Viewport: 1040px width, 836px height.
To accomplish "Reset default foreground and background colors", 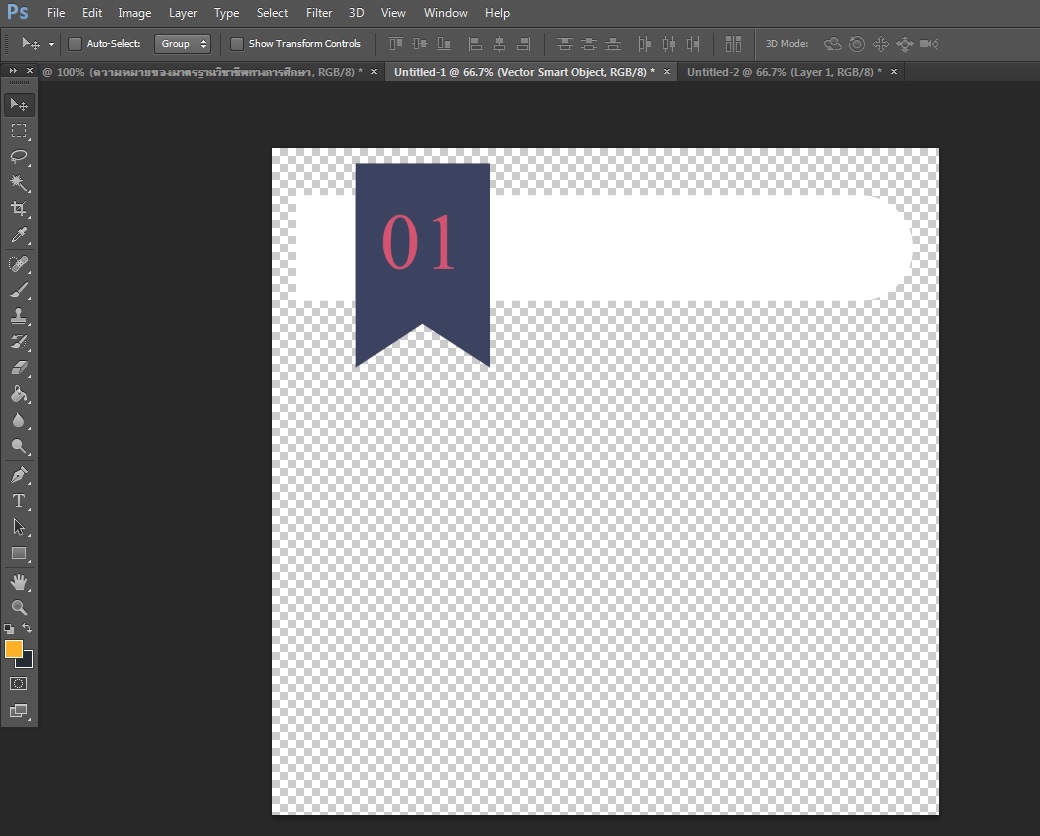I will pyautogui.click(x=9, y=629).
